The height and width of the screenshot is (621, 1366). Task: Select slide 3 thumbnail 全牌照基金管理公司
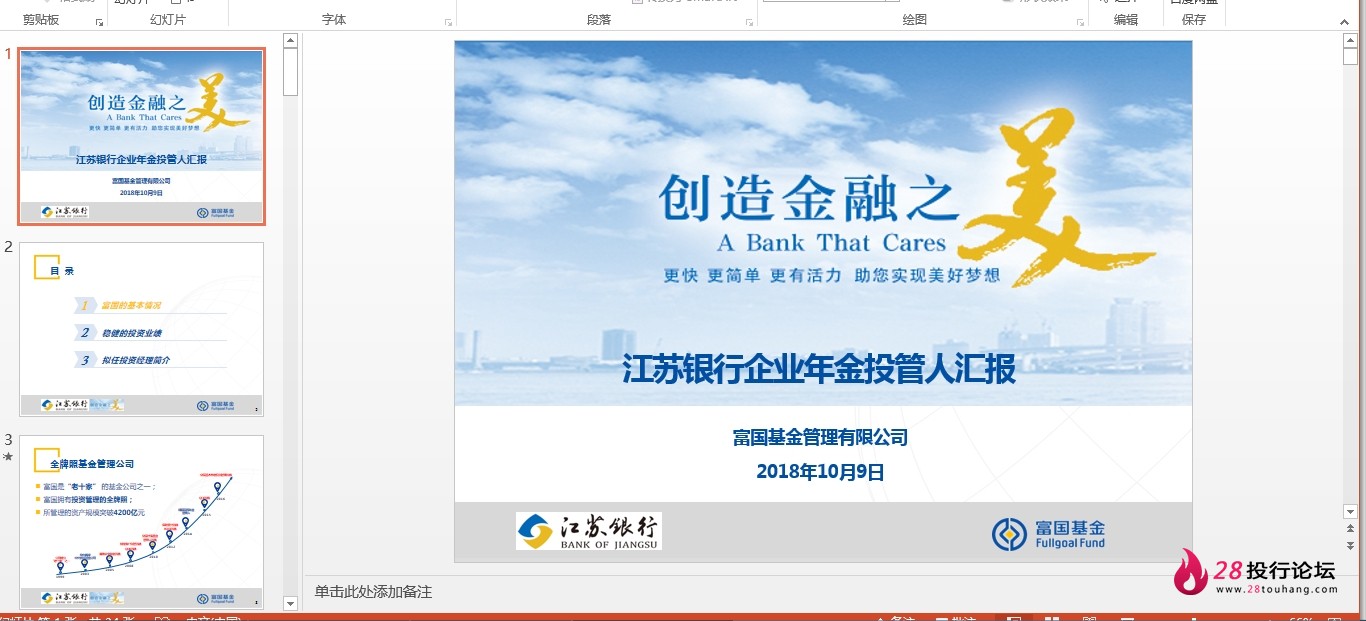pyautogui.click(x=141, y=523)
